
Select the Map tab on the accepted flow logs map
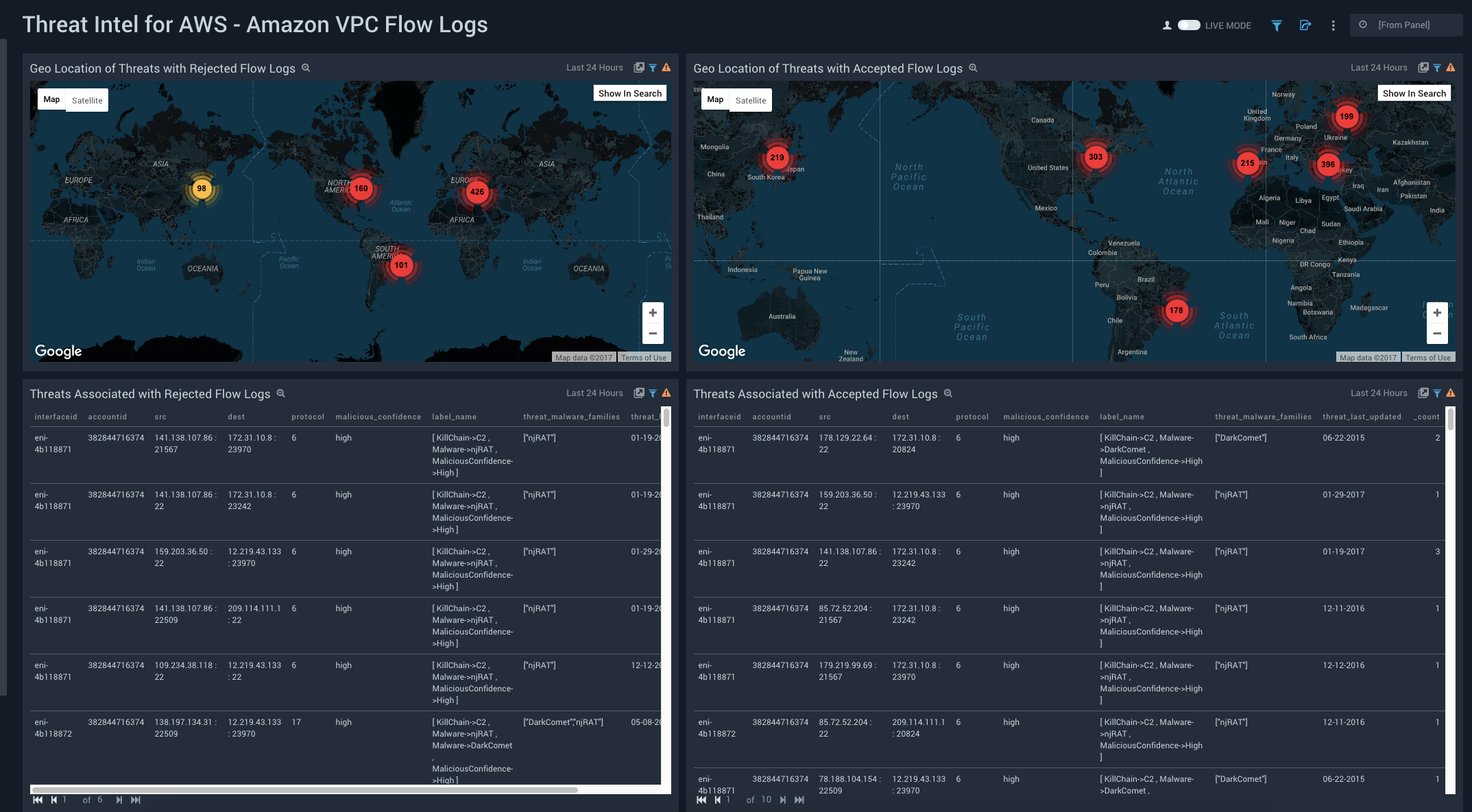tap(714, 100)
